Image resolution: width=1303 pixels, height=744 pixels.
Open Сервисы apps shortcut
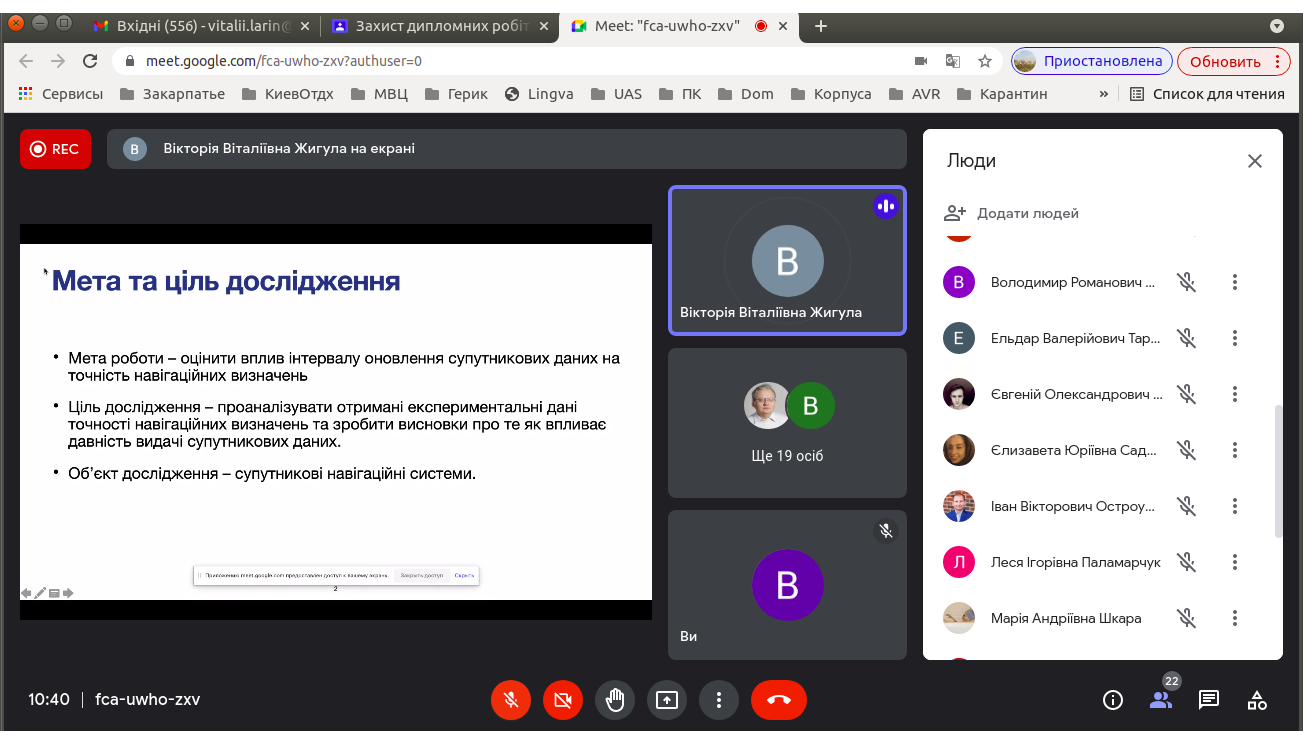click(x=61, y=94)
